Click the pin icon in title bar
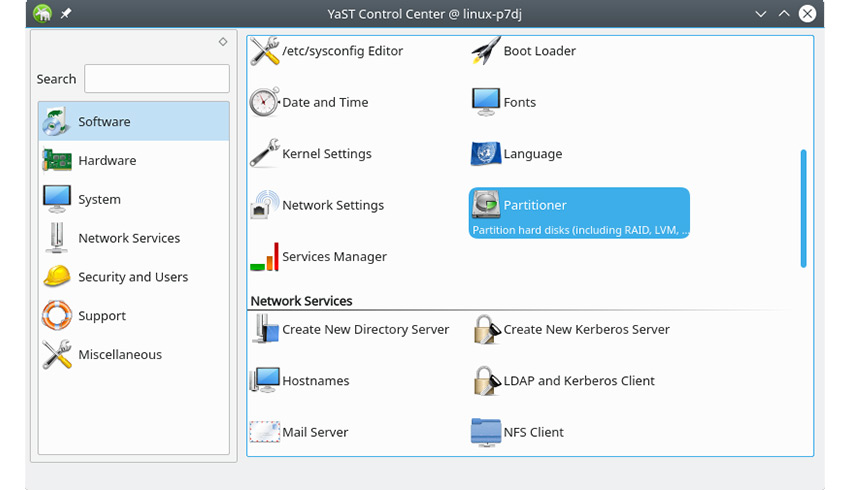 [66, 14]
